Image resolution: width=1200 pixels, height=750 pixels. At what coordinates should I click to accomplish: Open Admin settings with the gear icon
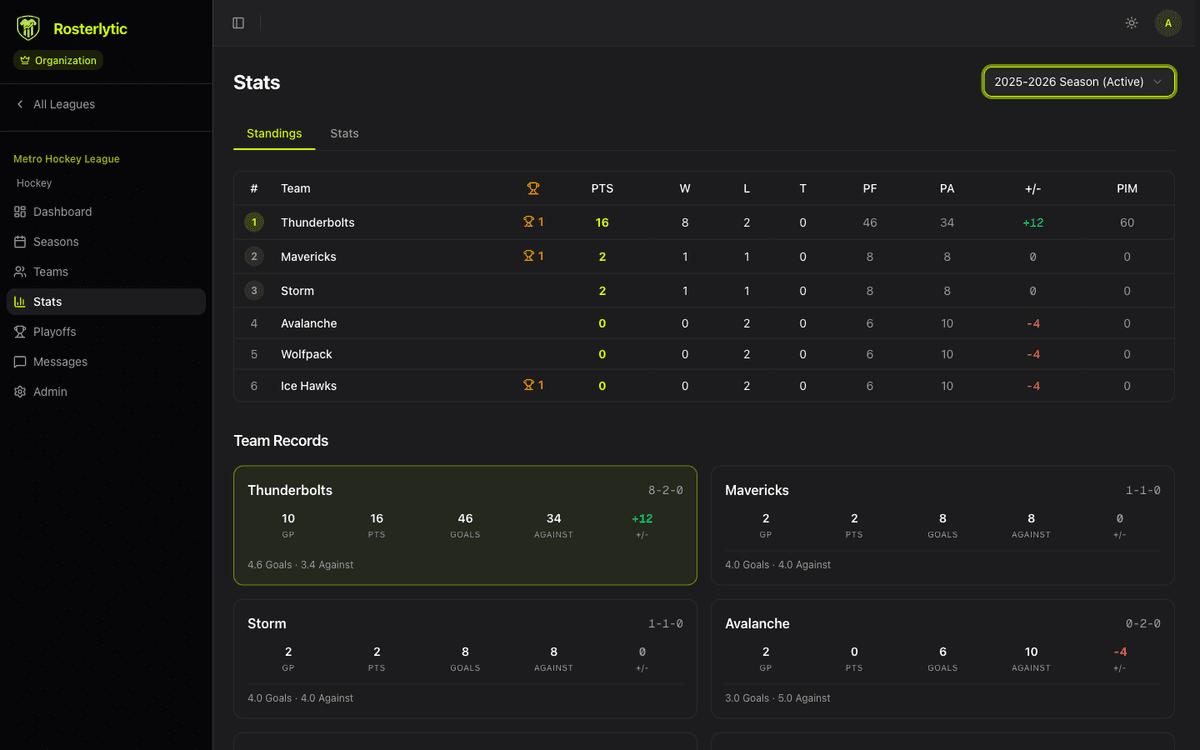click(x=22, y=391)
